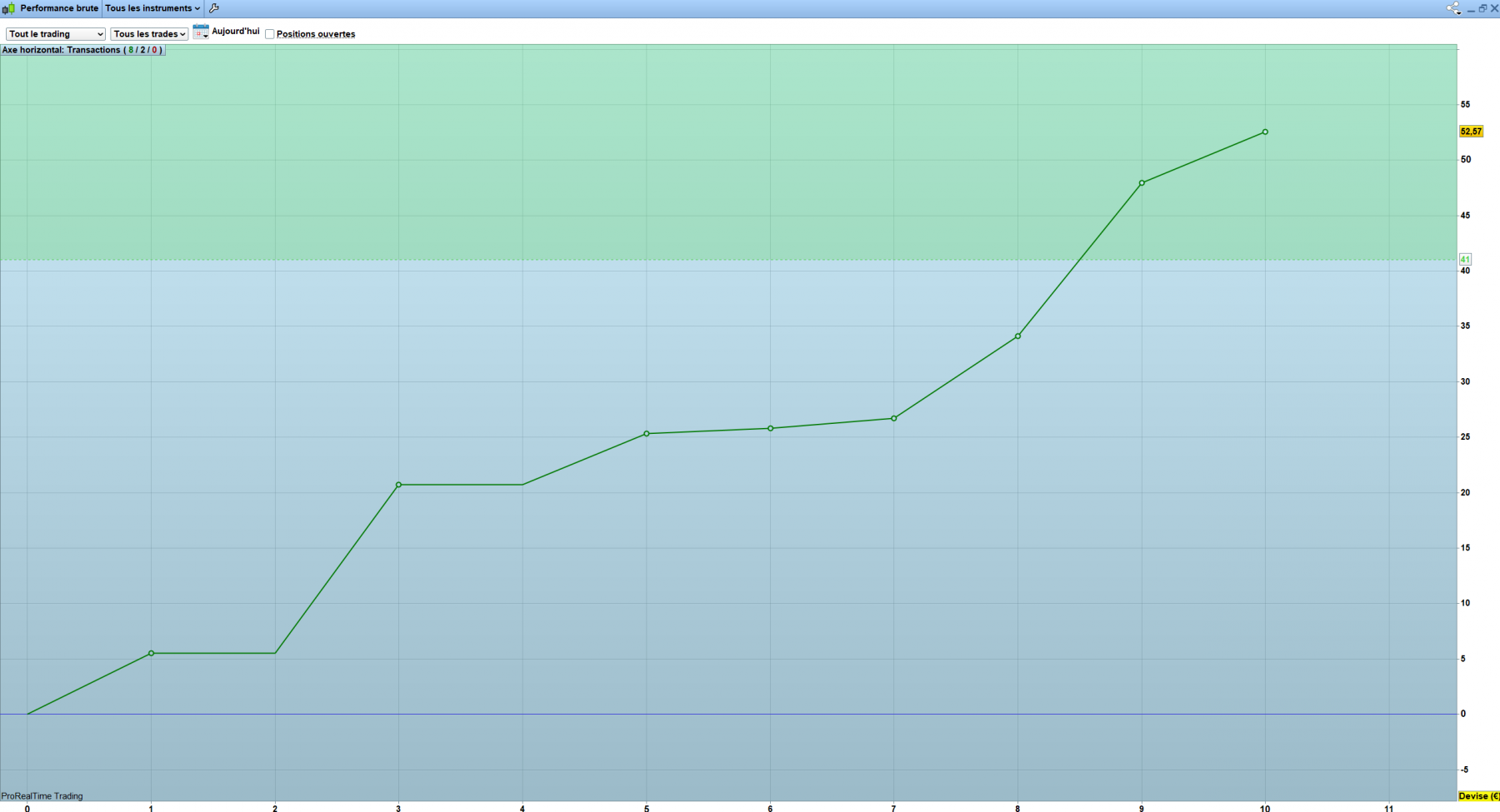Close the Performance brute window
This screenshot has height=812, width=1500.
click(1494, 8)
